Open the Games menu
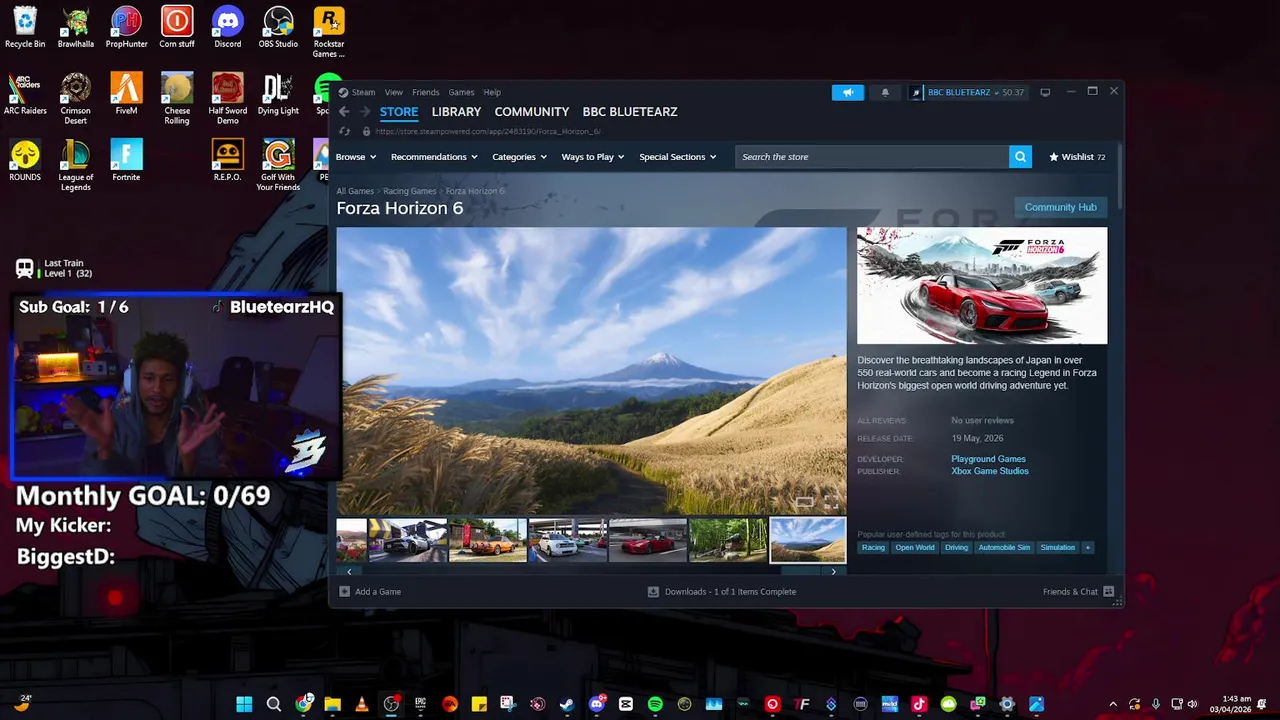 461,92
